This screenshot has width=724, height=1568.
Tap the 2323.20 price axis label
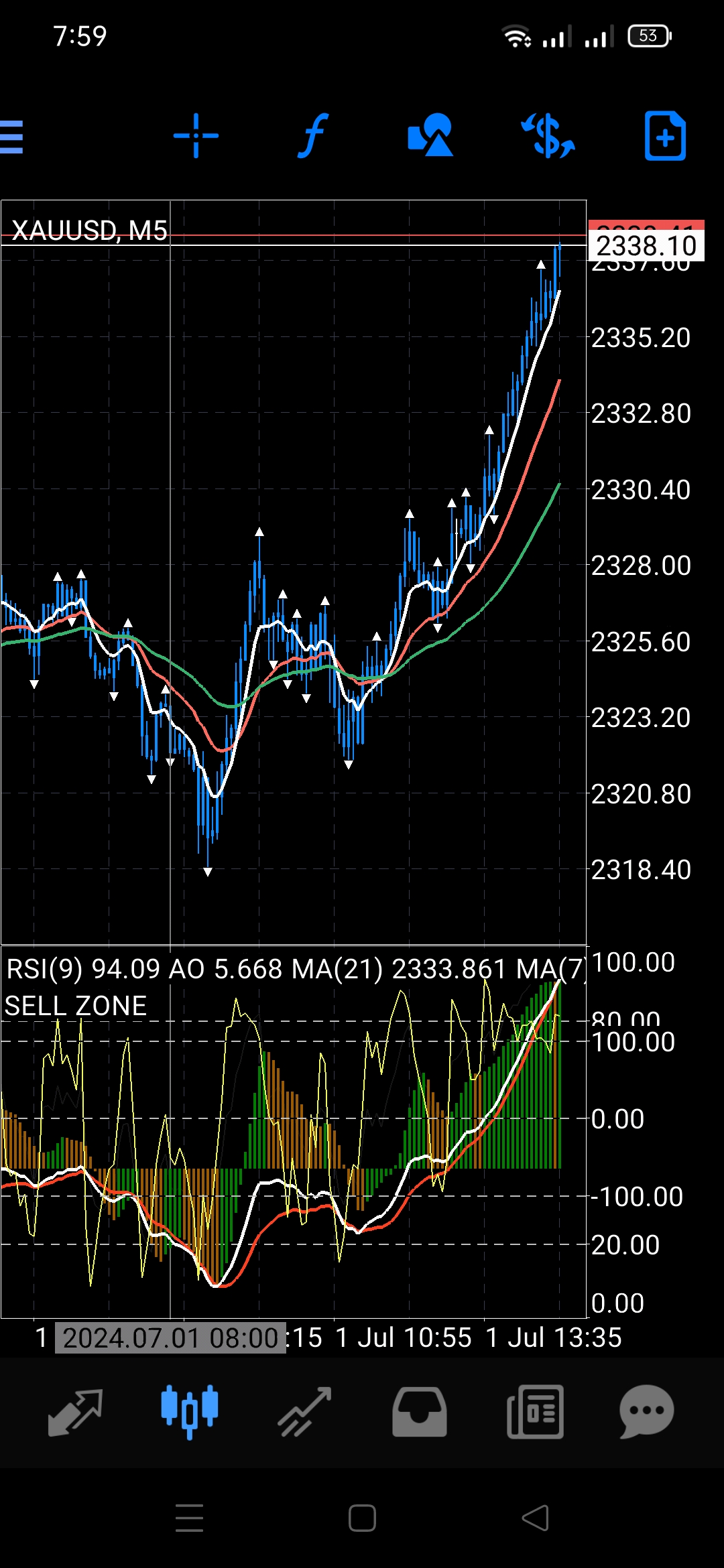641,718
